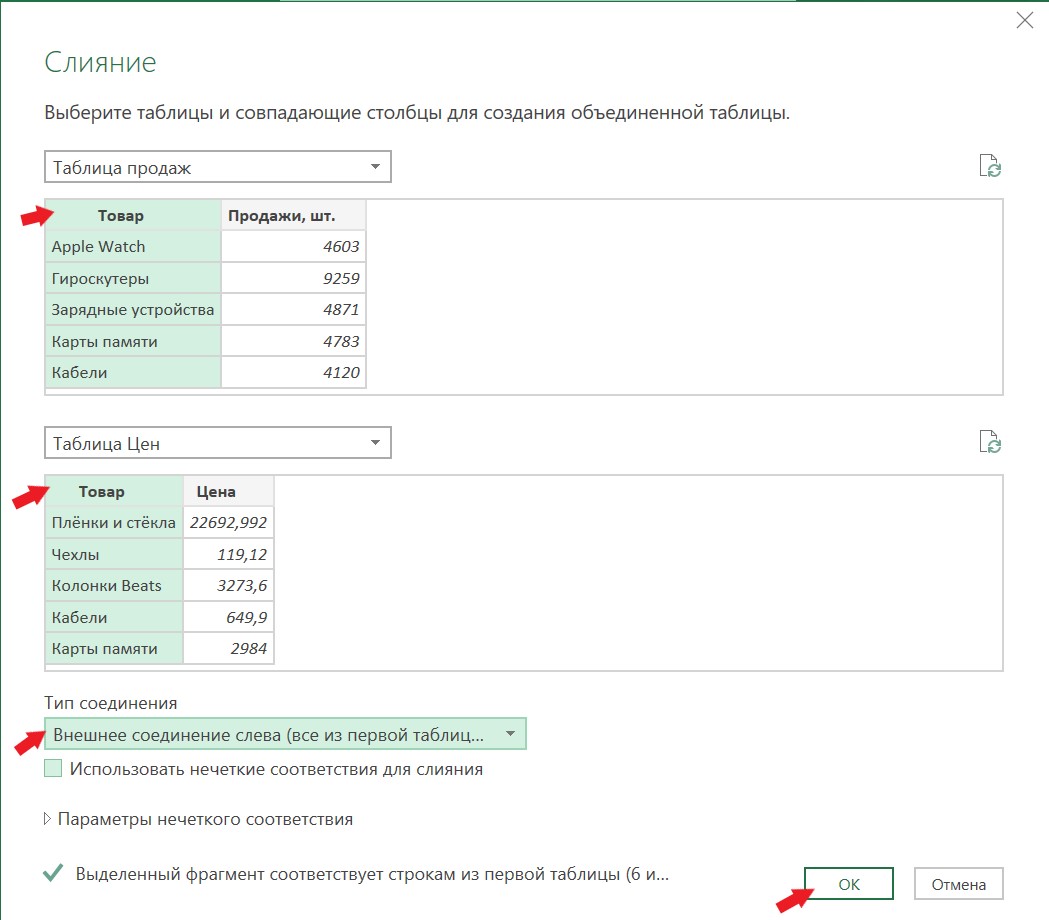1049x920 pixels.
Task: Close the Слияние dialog
Action: [1024, 20]
